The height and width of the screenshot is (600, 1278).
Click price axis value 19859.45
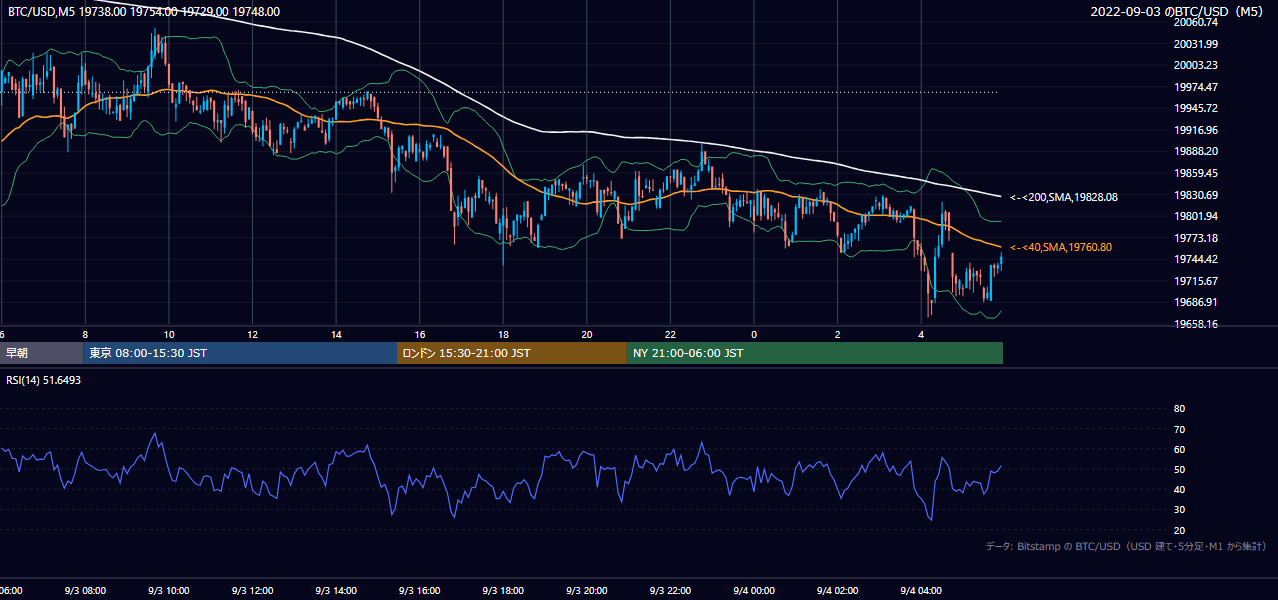1196,173
